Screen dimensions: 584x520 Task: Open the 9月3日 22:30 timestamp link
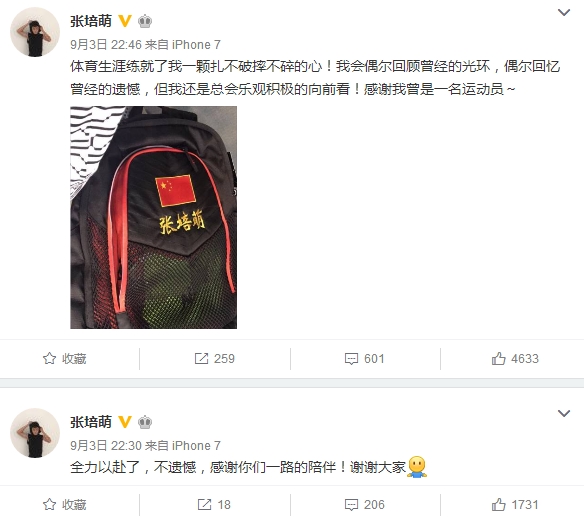[x=106, y=446]
